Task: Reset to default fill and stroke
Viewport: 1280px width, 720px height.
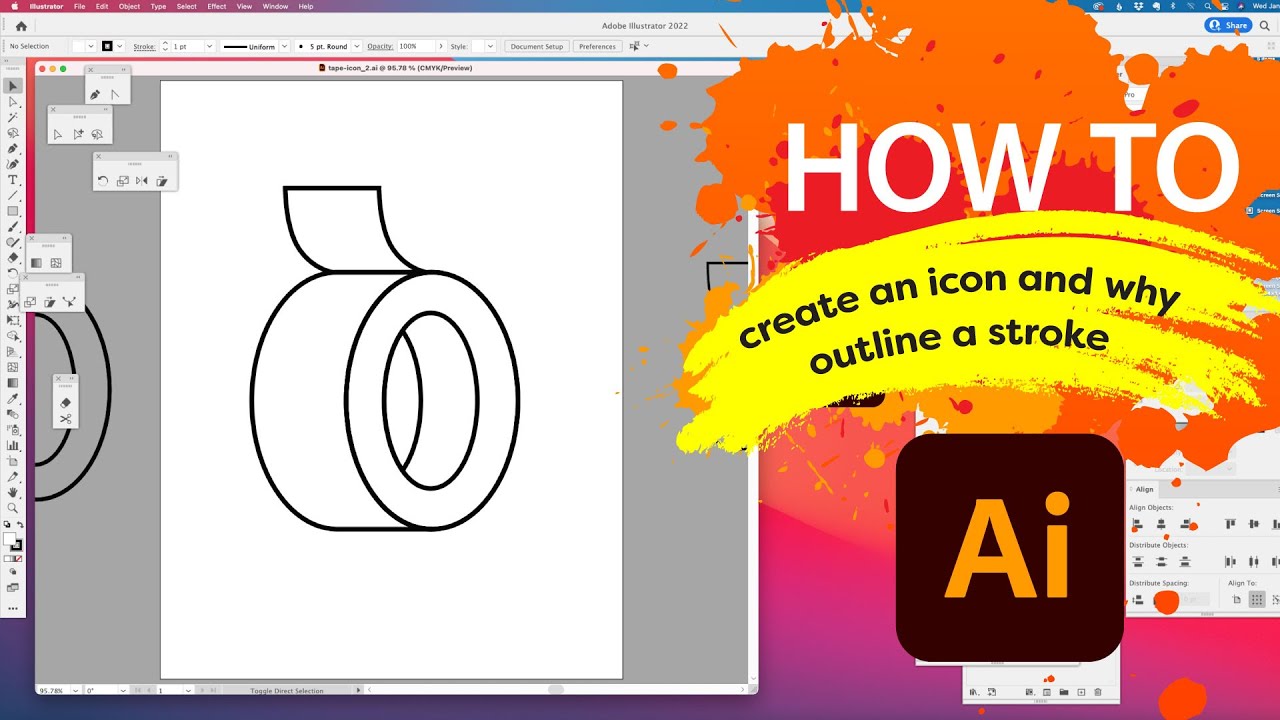Action: click(x=7, y=525)
